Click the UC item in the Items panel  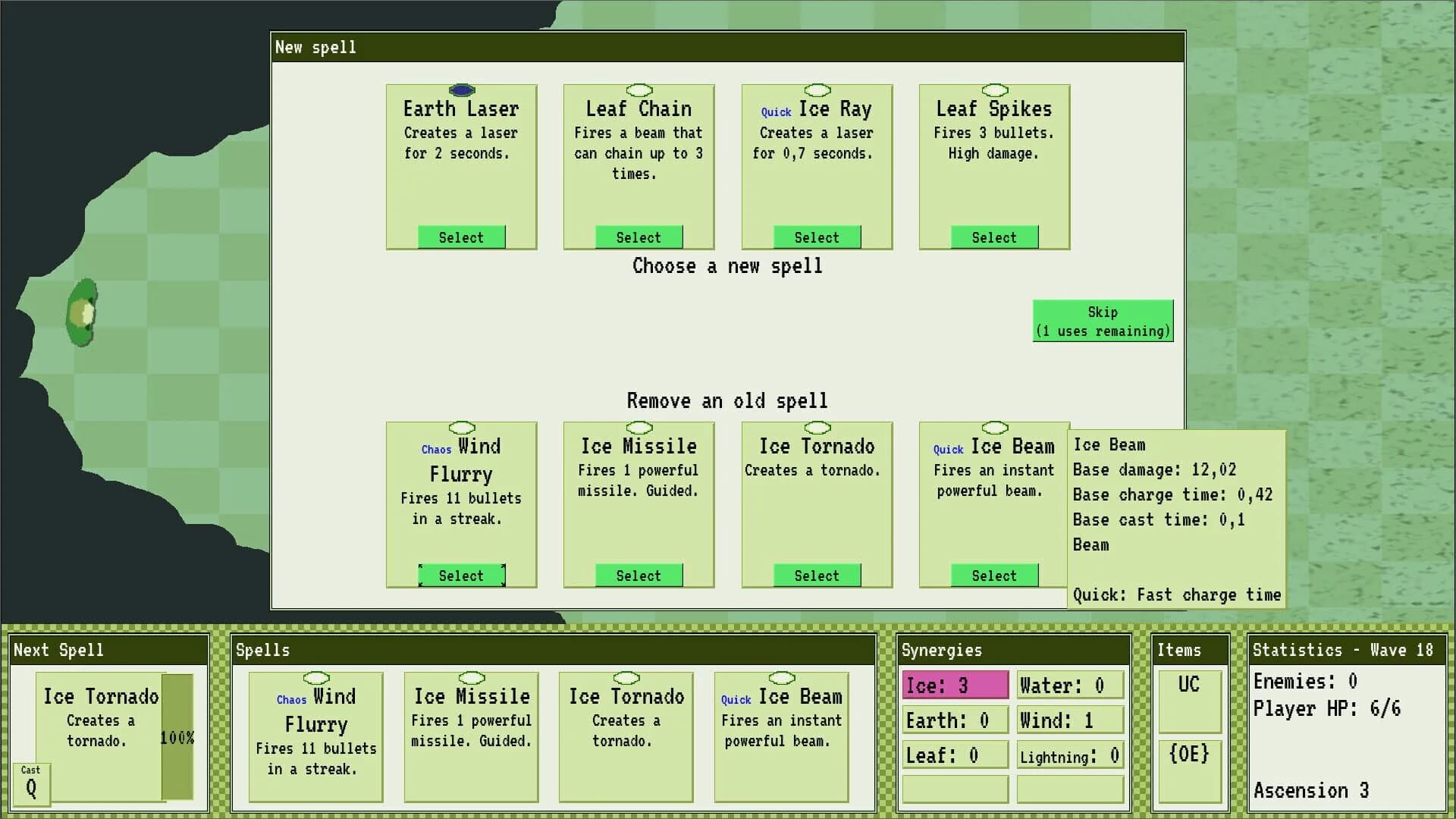click(x=1190, y=701)
